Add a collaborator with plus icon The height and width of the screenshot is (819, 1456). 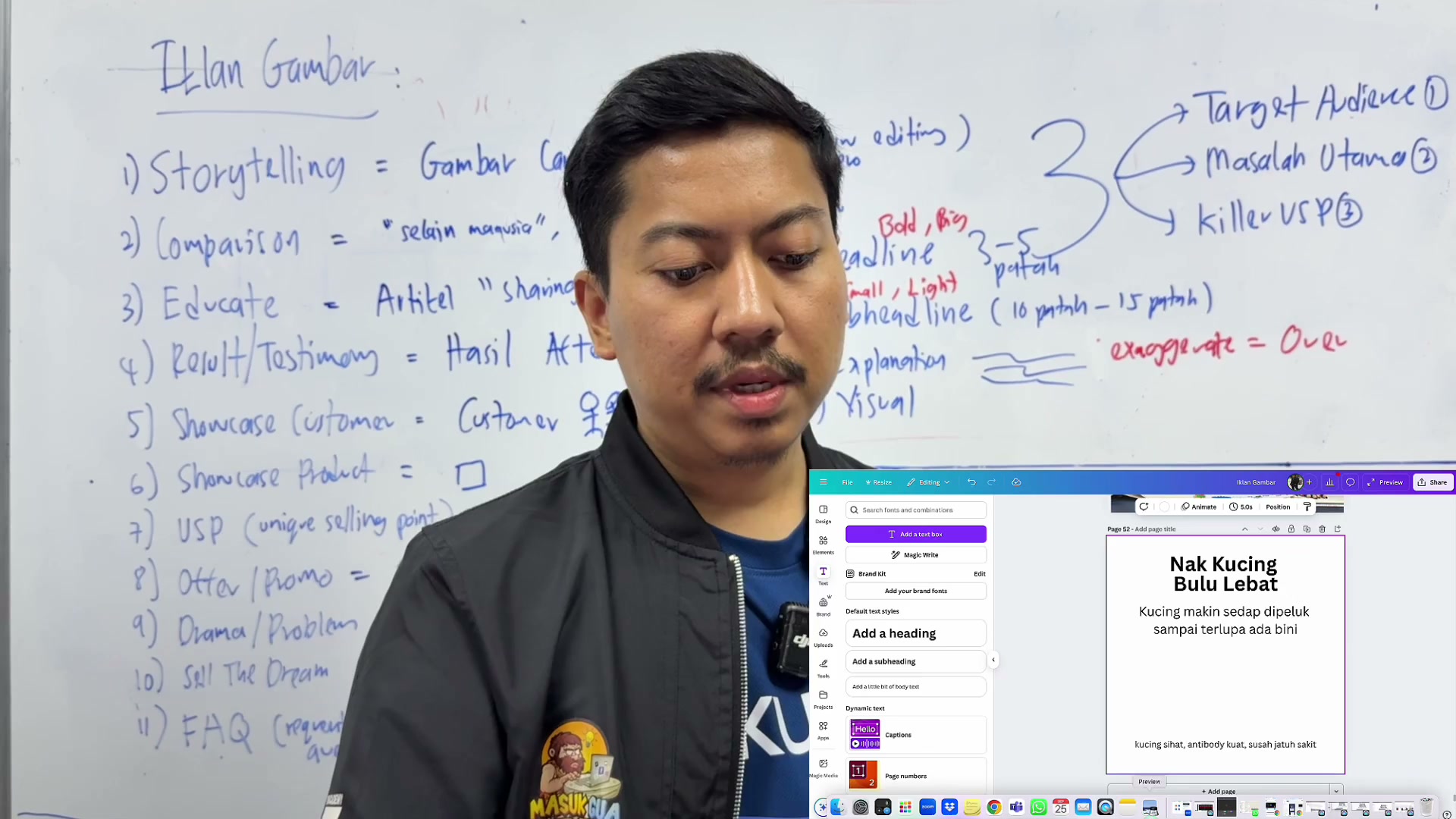pyautogui.click(x=1309, y=482)
